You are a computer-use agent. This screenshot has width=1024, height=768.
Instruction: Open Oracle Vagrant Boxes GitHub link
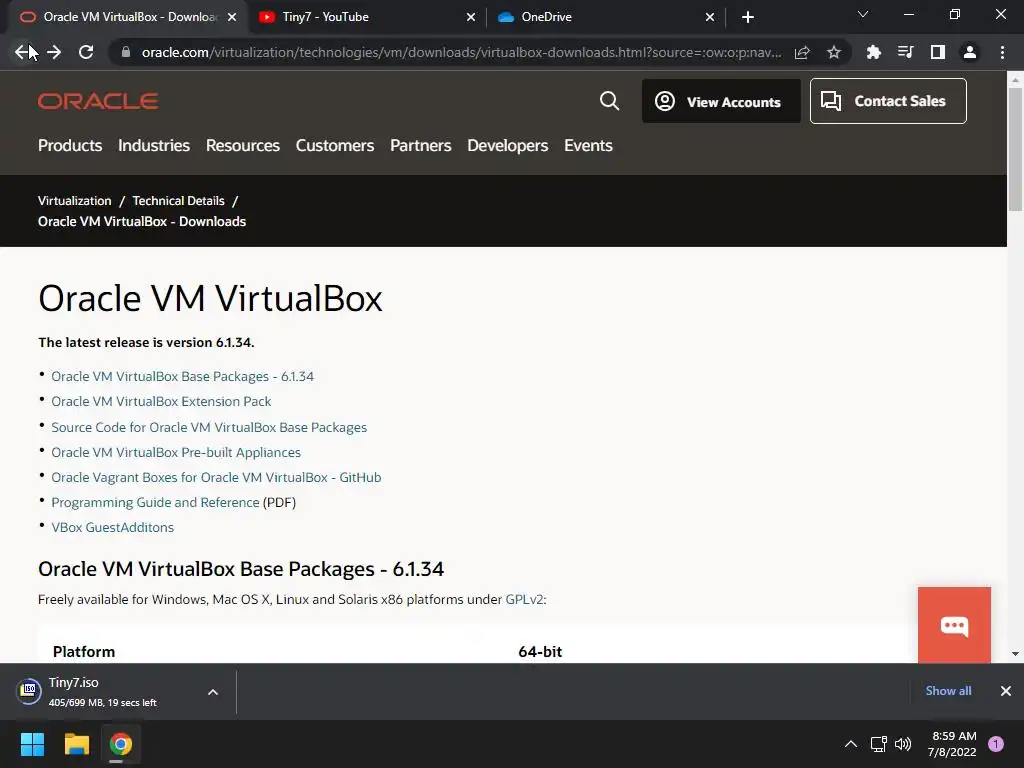coord(216,477)
